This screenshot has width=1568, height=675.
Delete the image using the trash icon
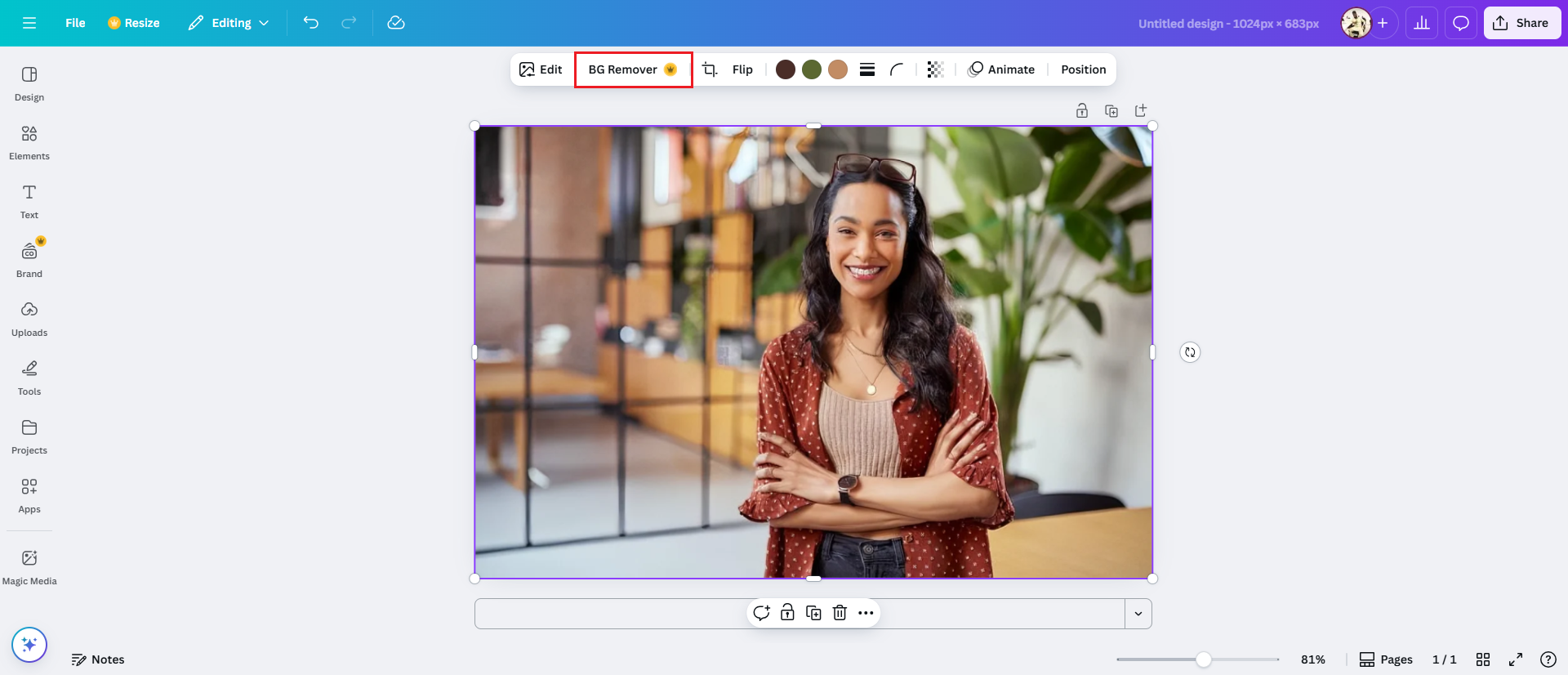point(840,613)
